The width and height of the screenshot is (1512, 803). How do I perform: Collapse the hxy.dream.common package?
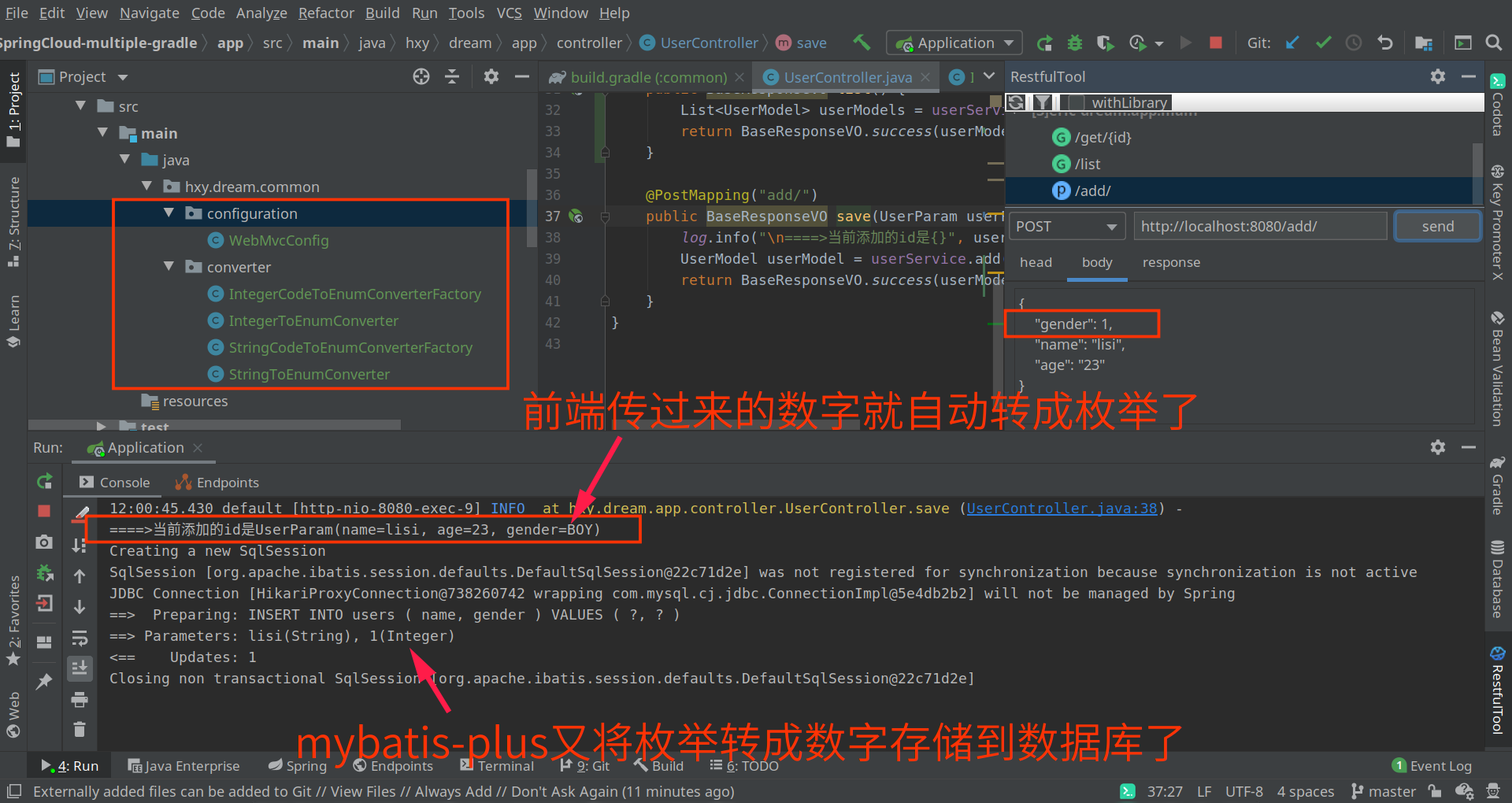[x=146, y=187]
